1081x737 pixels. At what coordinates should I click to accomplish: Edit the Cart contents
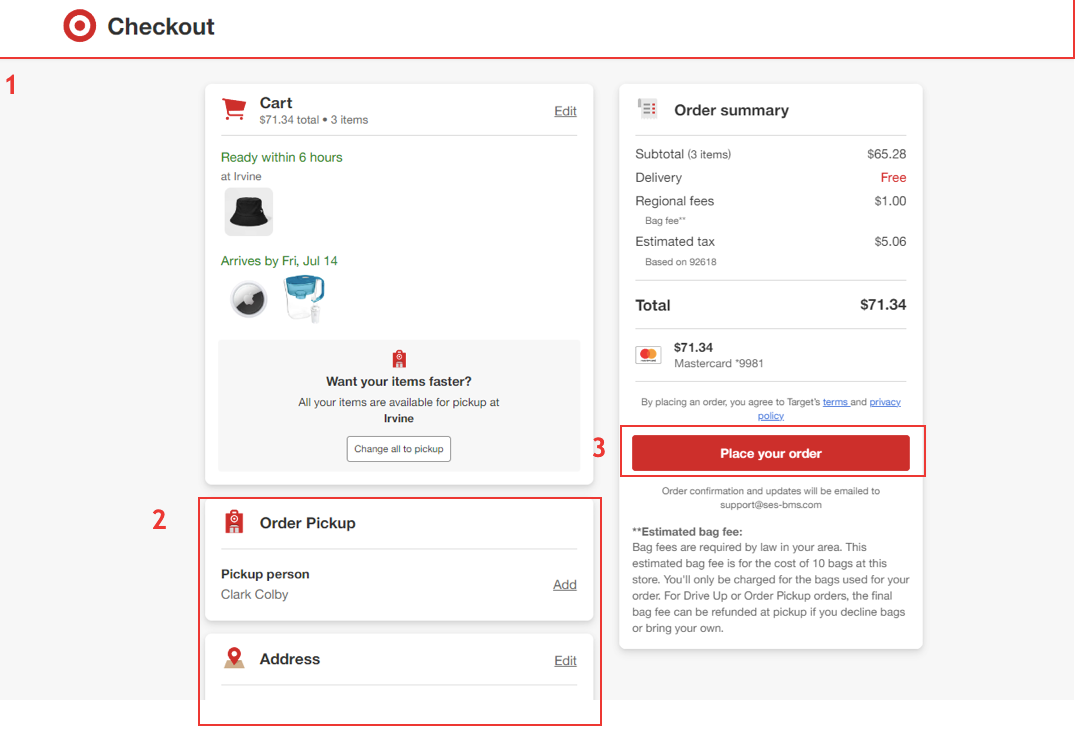565,111
